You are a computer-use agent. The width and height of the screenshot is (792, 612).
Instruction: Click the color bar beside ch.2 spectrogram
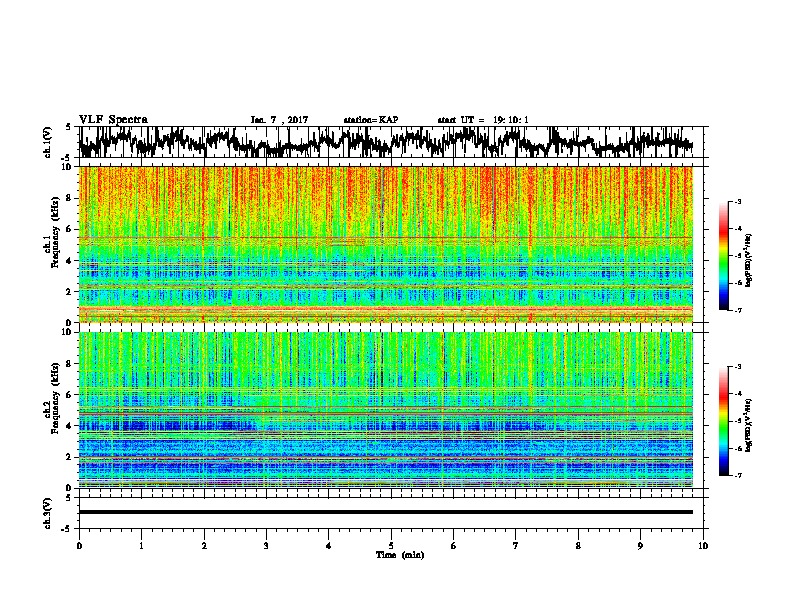click(x=723, y=421)
